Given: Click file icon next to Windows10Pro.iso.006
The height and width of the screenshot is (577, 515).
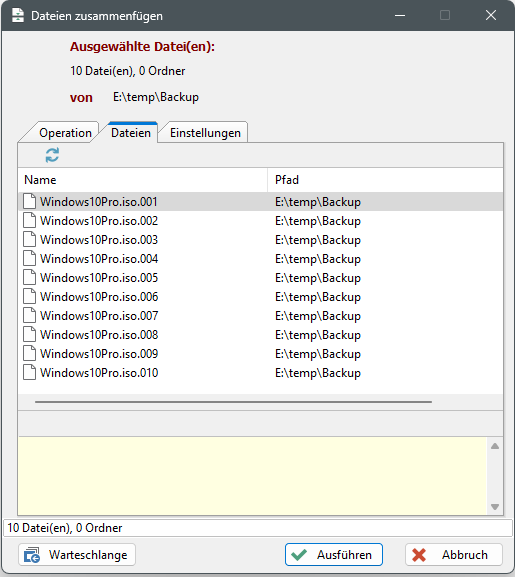Looking at the screenshot, I should click(x=29, y=297).
